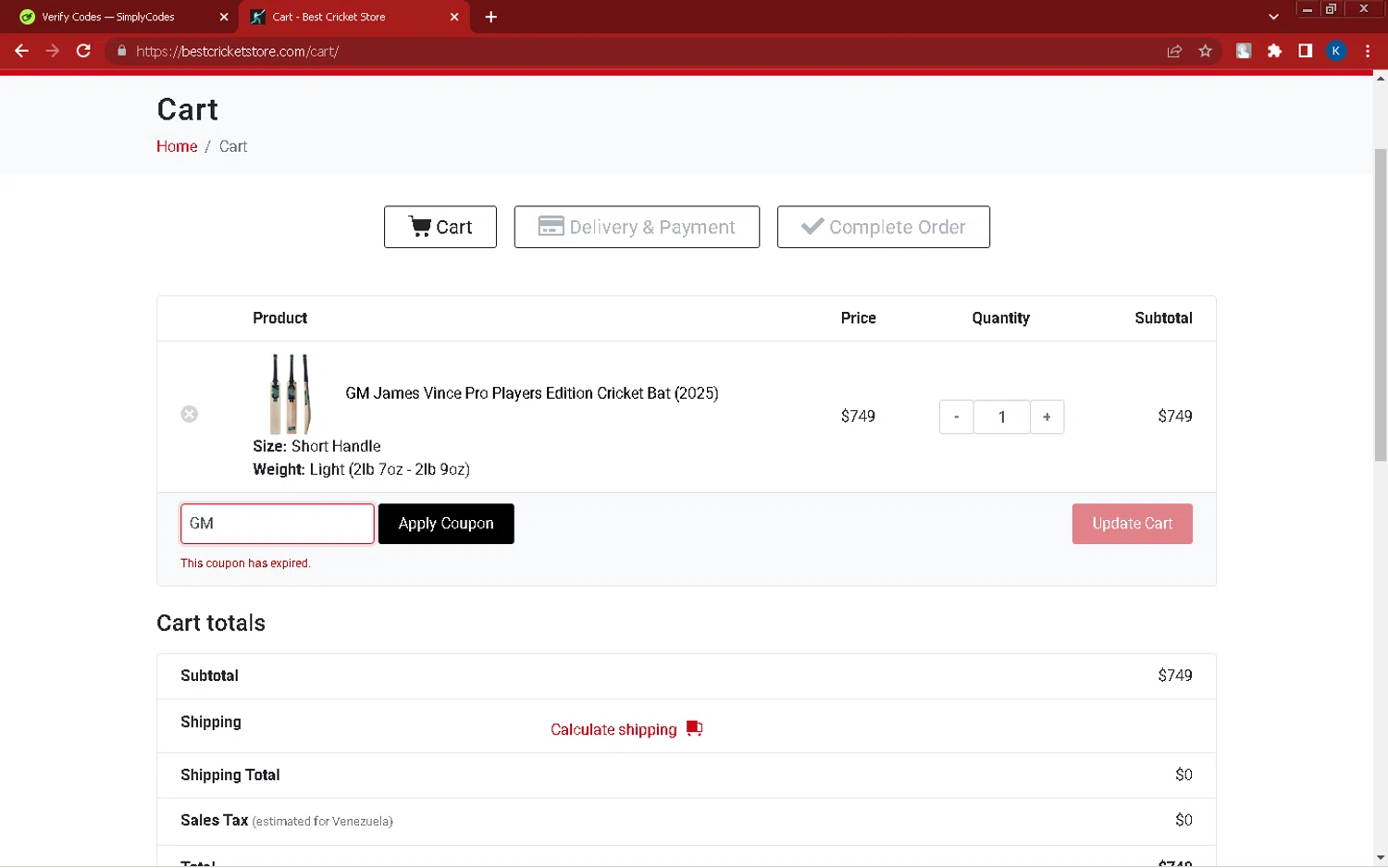The image size is (1388, 868).
Task: Click the Cart step button
Action: pos(440,227)
